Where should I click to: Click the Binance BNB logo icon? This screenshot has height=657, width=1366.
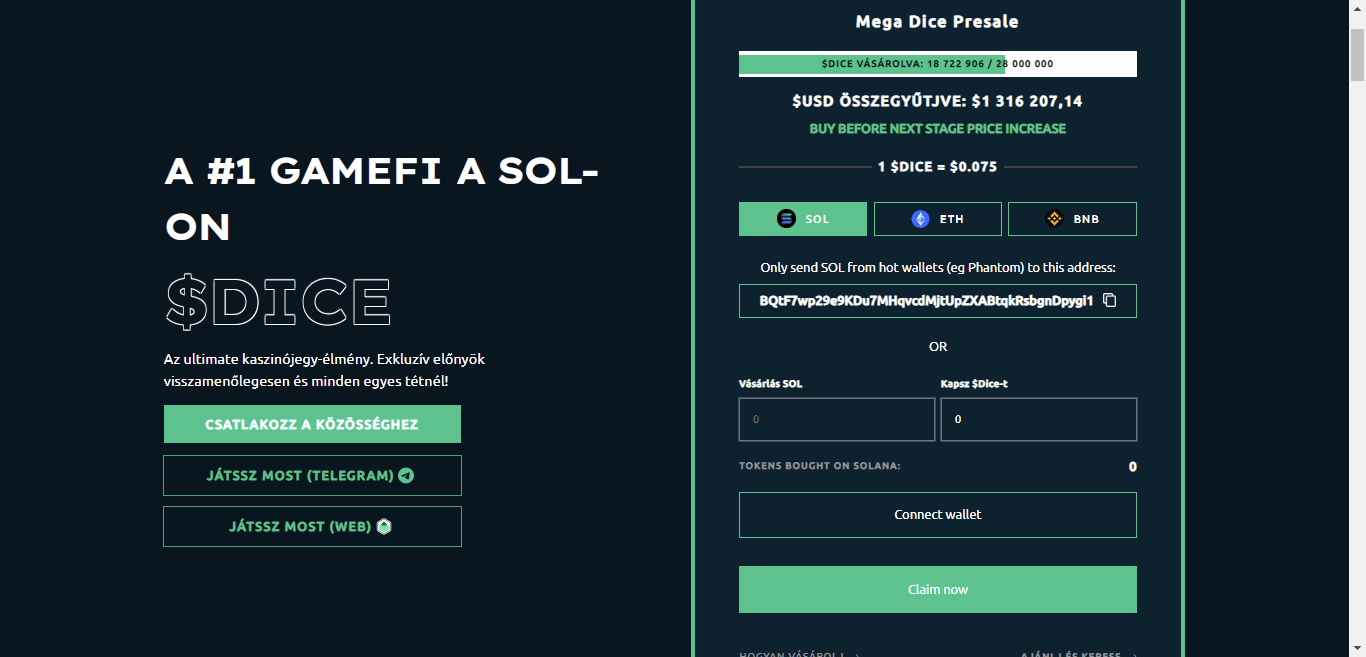(x=1054, y=219)
